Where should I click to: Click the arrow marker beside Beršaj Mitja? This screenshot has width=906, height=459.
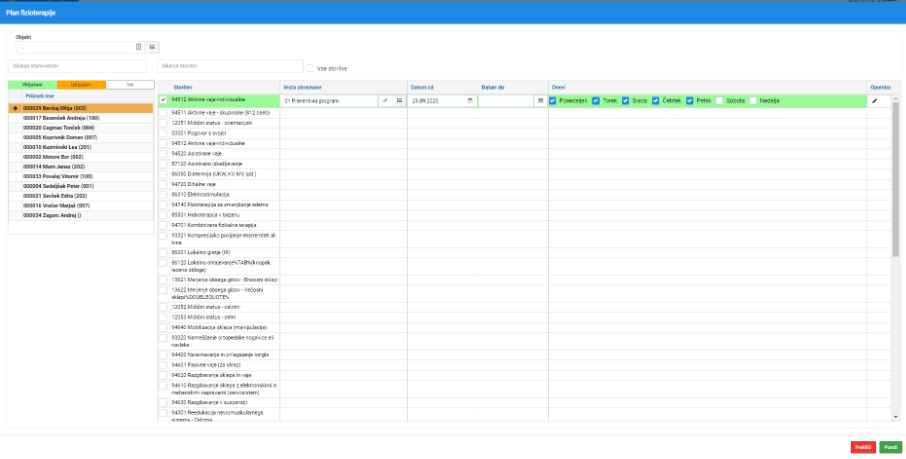16,108
